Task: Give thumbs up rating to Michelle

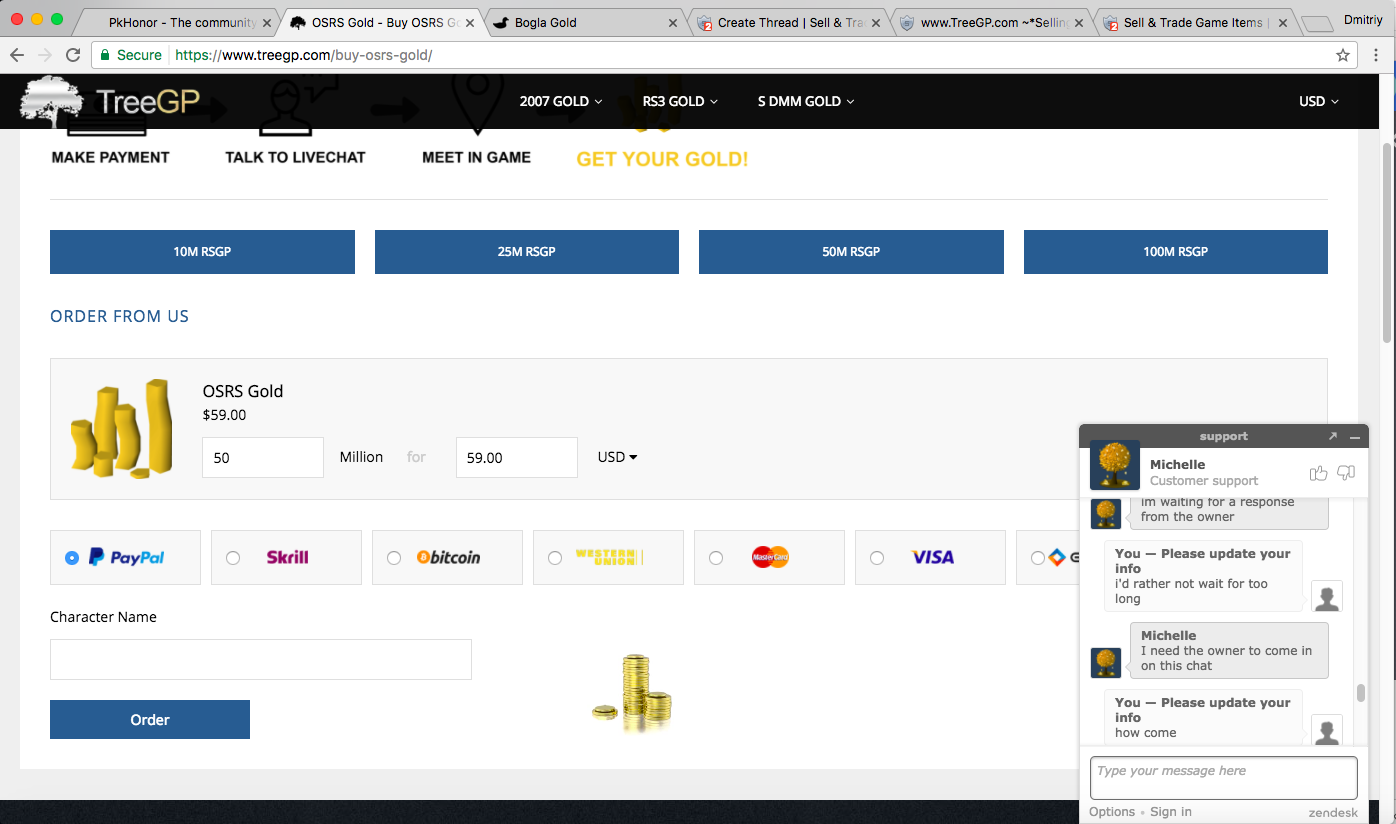Action: [x=1319, y=472]
